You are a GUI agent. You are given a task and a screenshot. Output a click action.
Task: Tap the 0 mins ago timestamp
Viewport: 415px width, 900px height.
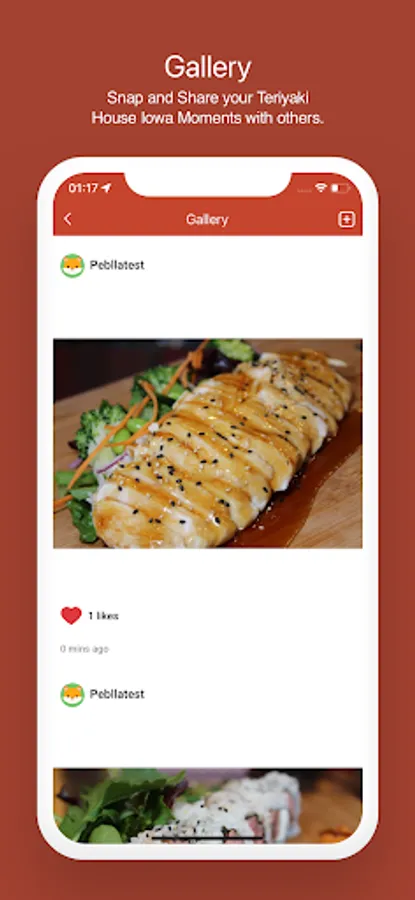tap(84, 649)
